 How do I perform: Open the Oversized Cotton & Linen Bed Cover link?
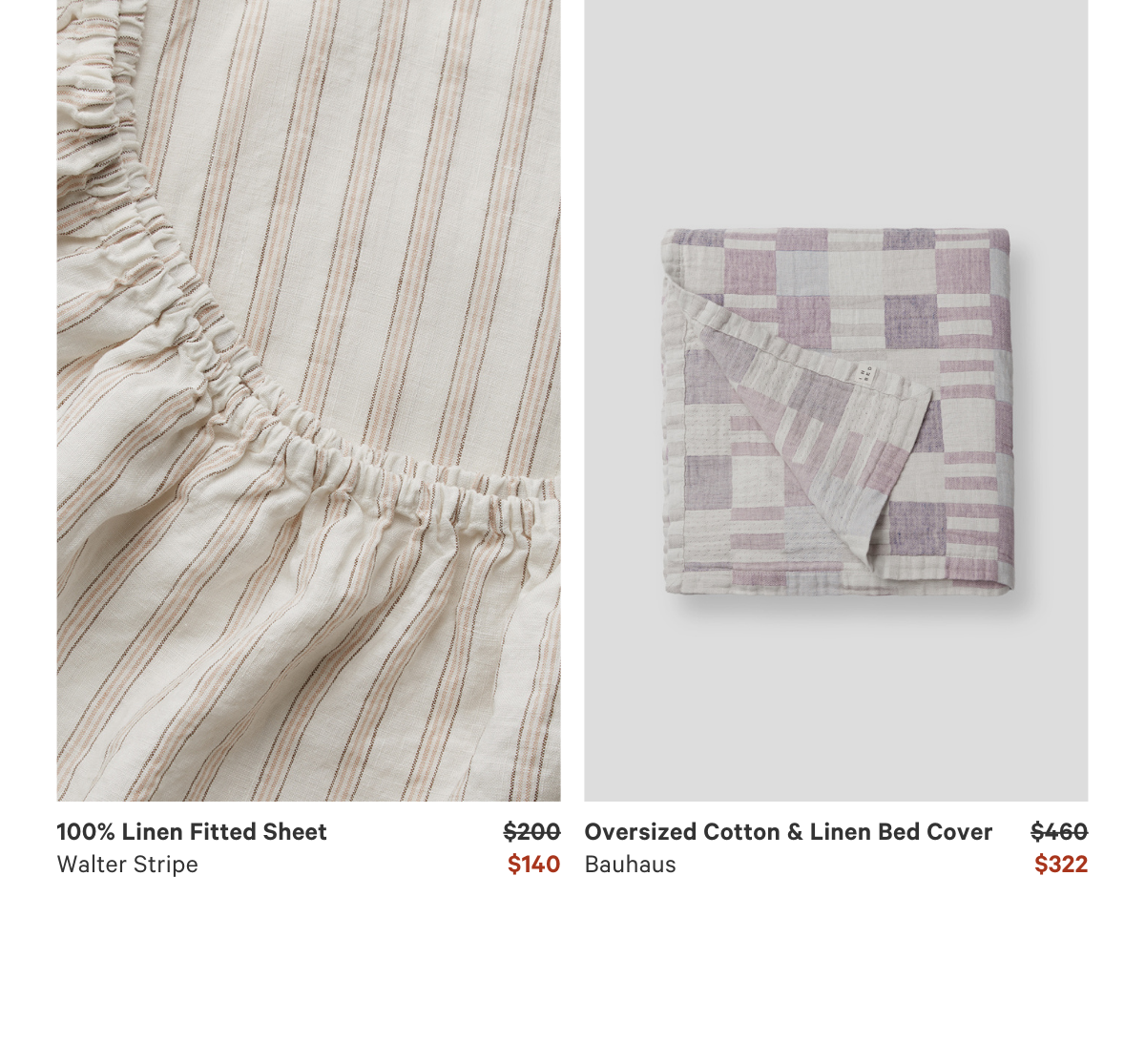coord(788,832)
